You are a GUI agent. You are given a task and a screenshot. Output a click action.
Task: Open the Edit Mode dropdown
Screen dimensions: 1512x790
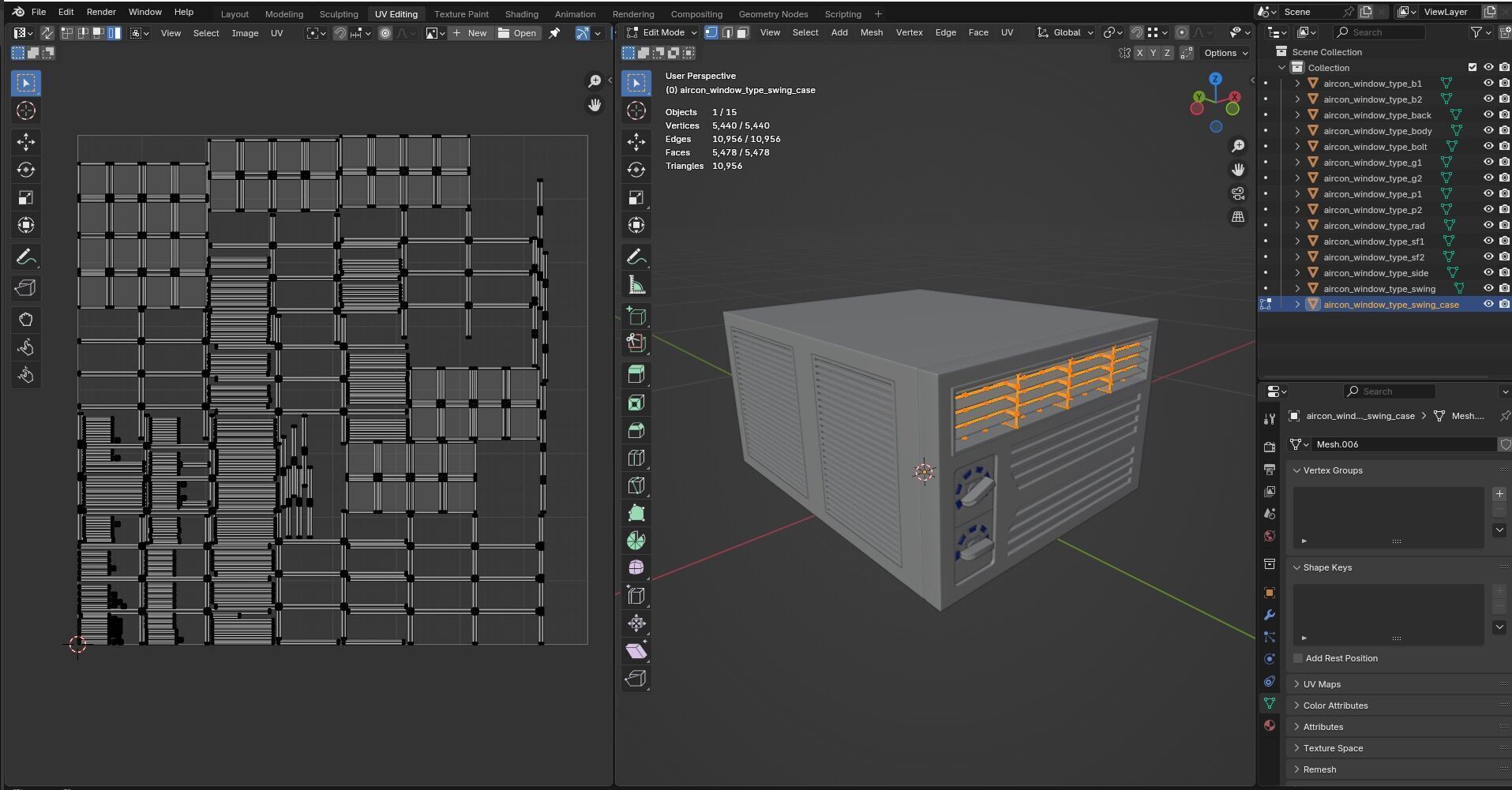pyautogui.click(x=662, y=32)
